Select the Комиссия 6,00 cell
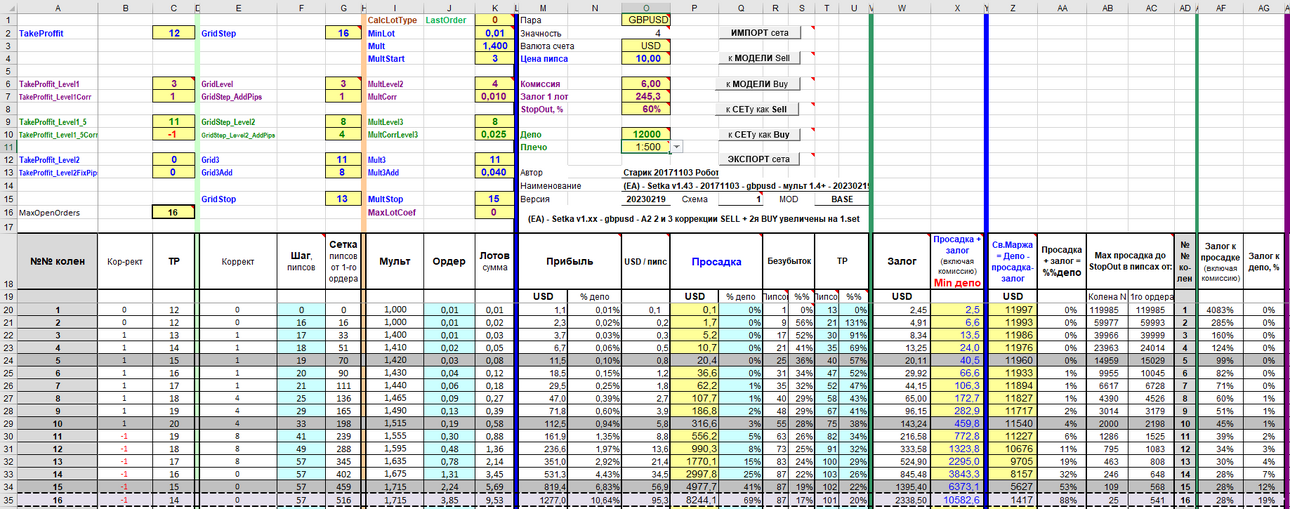This screenshot has width=1290, height=509. (x=646, y=84)
